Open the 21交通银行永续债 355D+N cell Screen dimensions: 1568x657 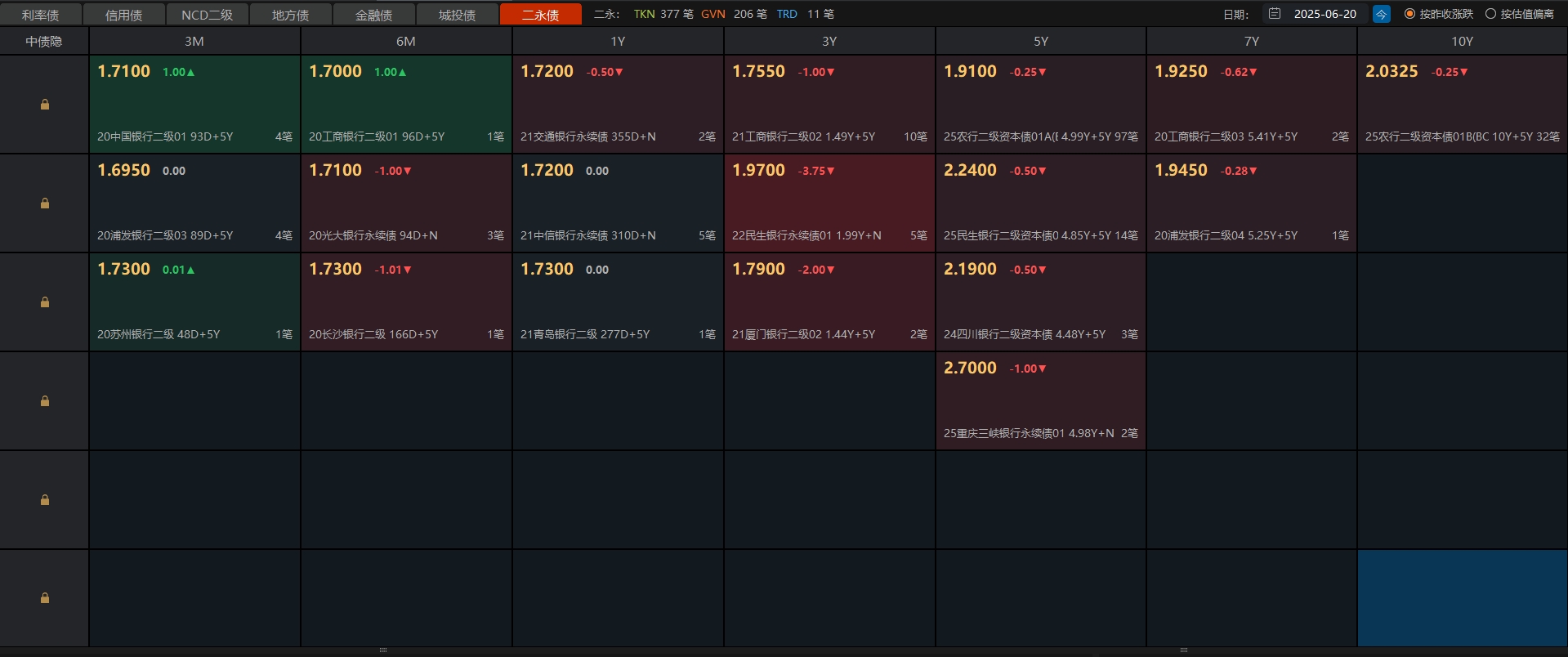[x=618, y=105]
